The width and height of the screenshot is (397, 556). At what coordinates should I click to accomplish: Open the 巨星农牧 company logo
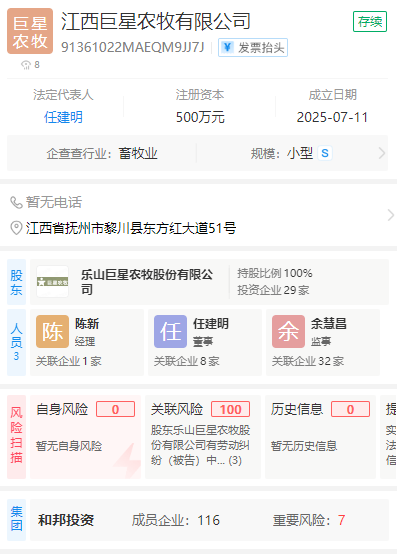coord(30,31)
